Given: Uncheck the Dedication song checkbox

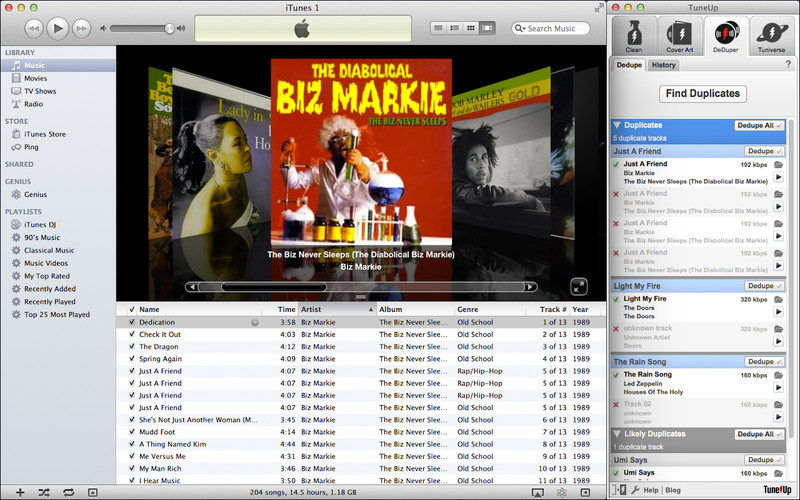Looking at the screenshot, I should [131, 323].
